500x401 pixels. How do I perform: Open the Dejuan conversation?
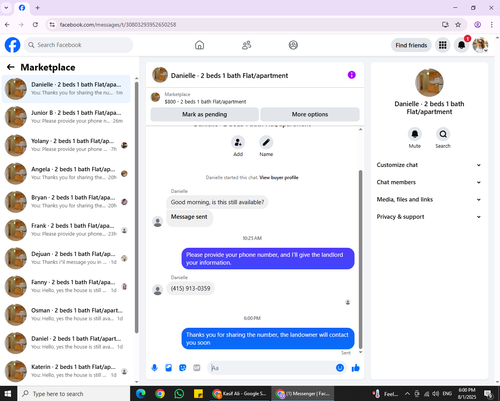(66, 258)
